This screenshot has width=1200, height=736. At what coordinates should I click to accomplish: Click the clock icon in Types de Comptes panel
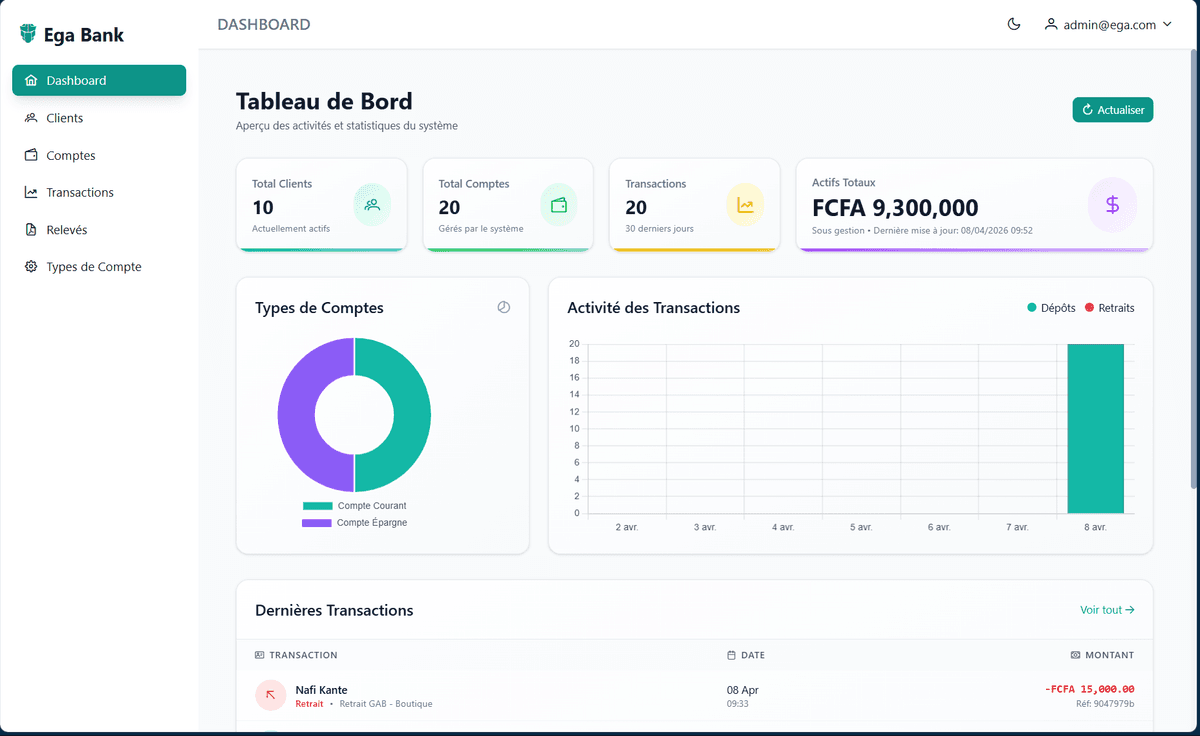coord(504,308)
